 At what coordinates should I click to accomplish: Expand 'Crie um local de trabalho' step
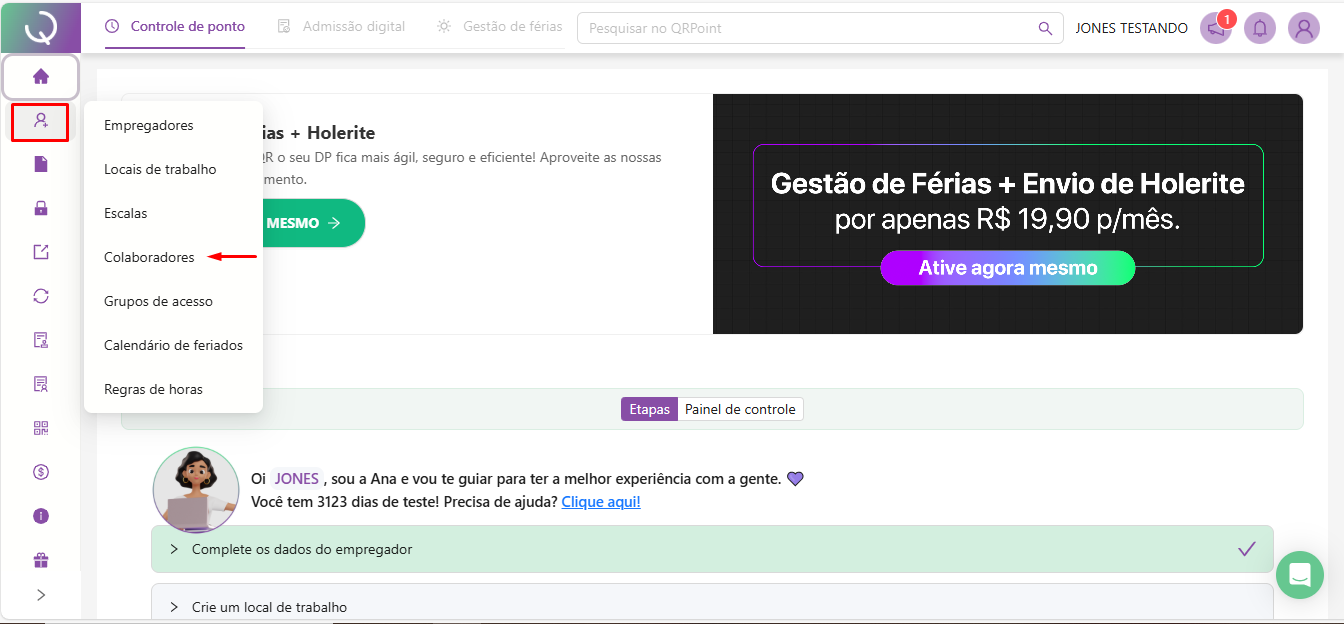coord(269,607)
